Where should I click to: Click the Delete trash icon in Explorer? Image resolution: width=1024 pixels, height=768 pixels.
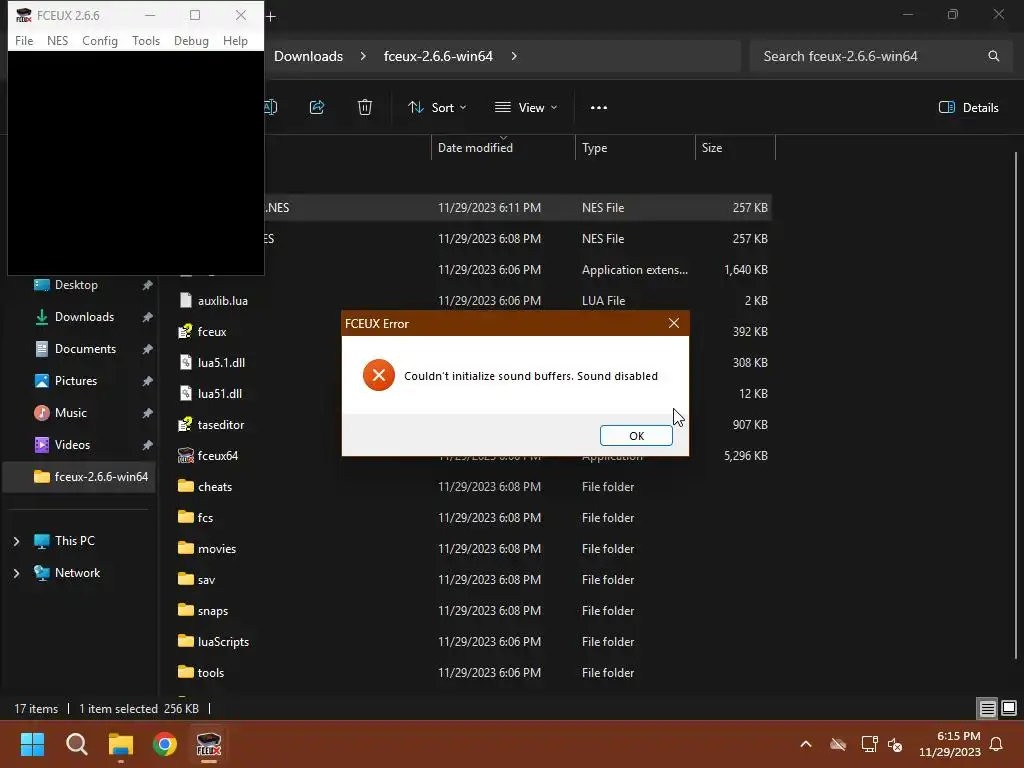pos(365,107)
